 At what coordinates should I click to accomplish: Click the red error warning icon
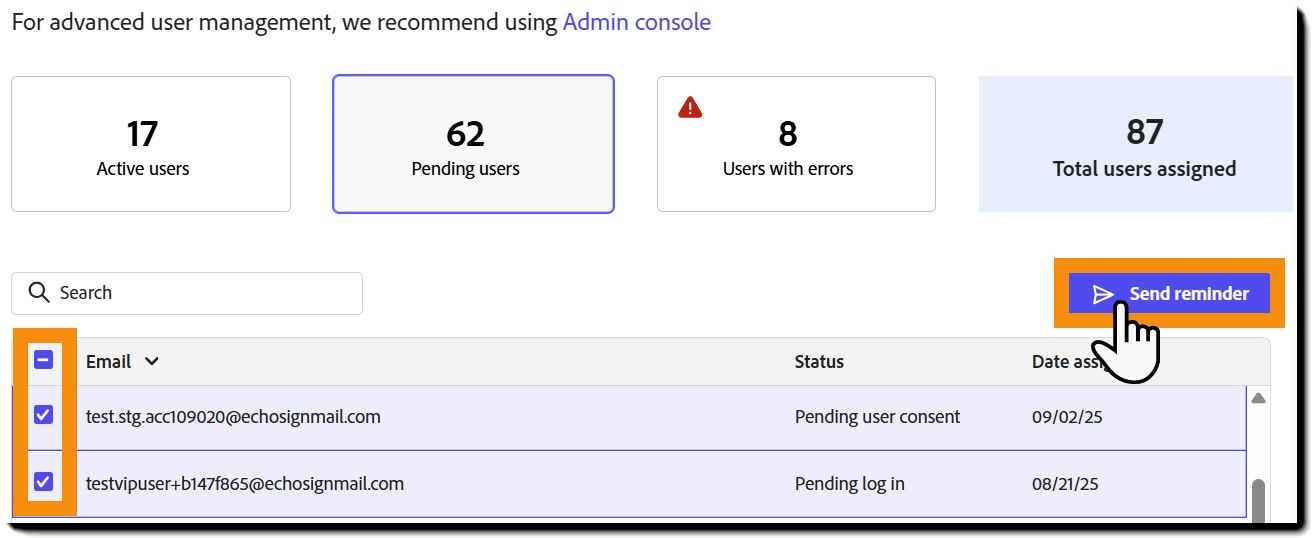pyautogui.click(x=690, y=107)
